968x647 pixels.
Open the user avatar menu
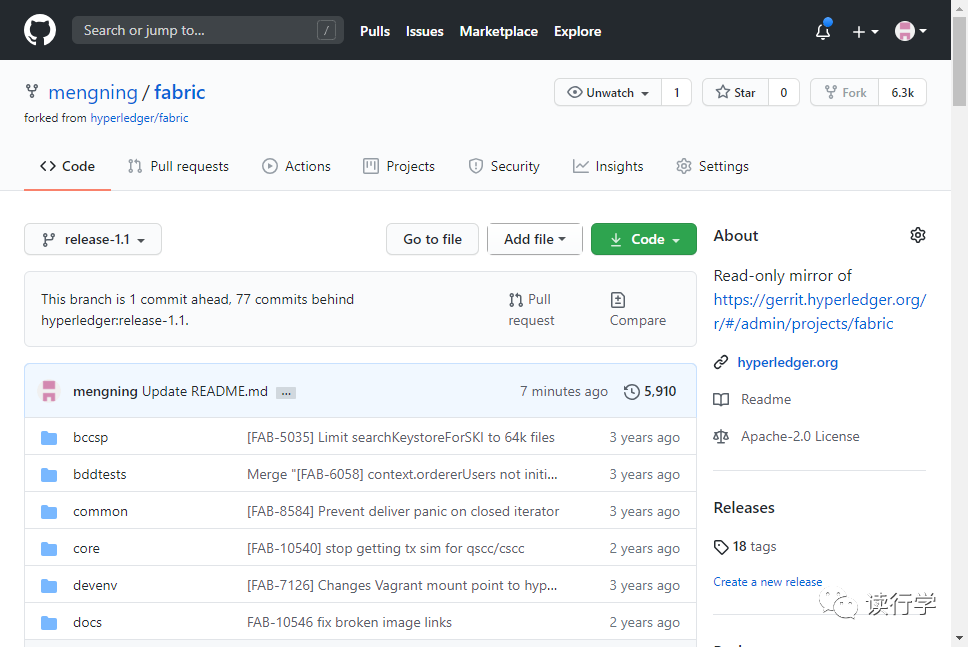(911, 30)
